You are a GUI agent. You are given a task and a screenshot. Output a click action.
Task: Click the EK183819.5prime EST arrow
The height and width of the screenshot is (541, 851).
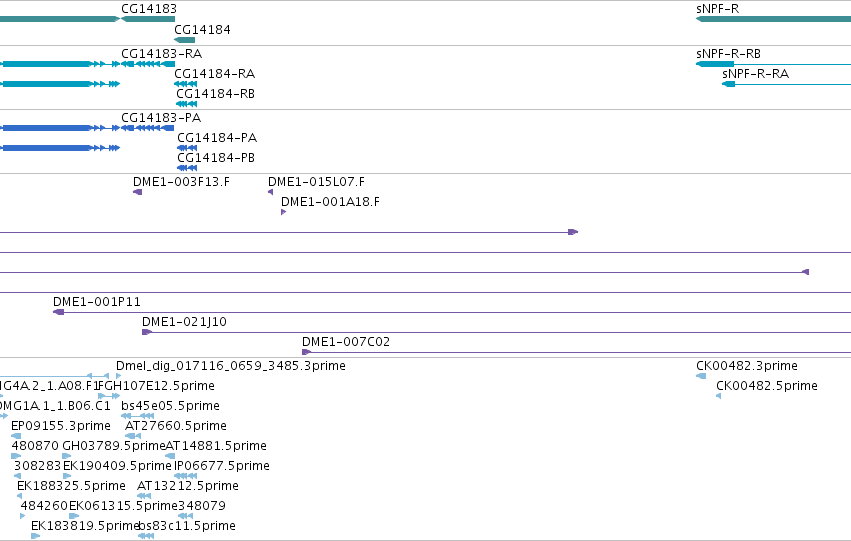pyautogui.click(x=35, y=536)
